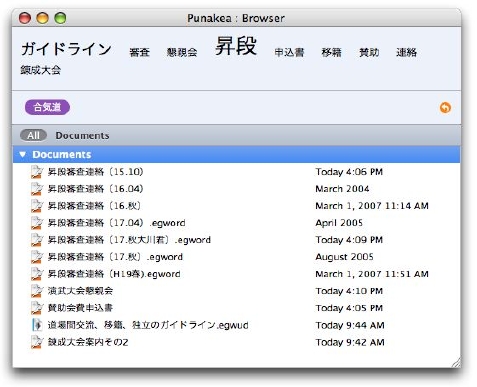
Task: Select the 錬成大会 tag
Action: (x=40, y=70)
